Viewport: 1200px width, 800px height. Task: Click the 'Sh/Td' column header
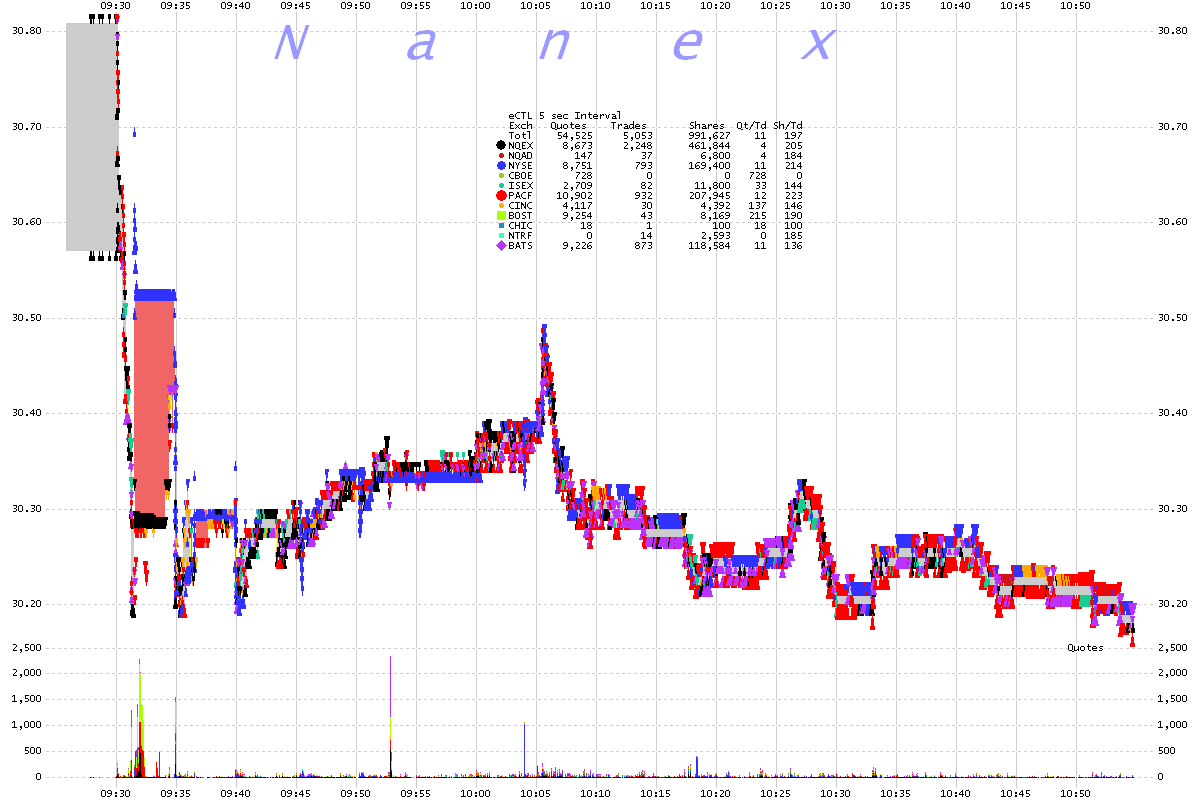coord(788,126)
